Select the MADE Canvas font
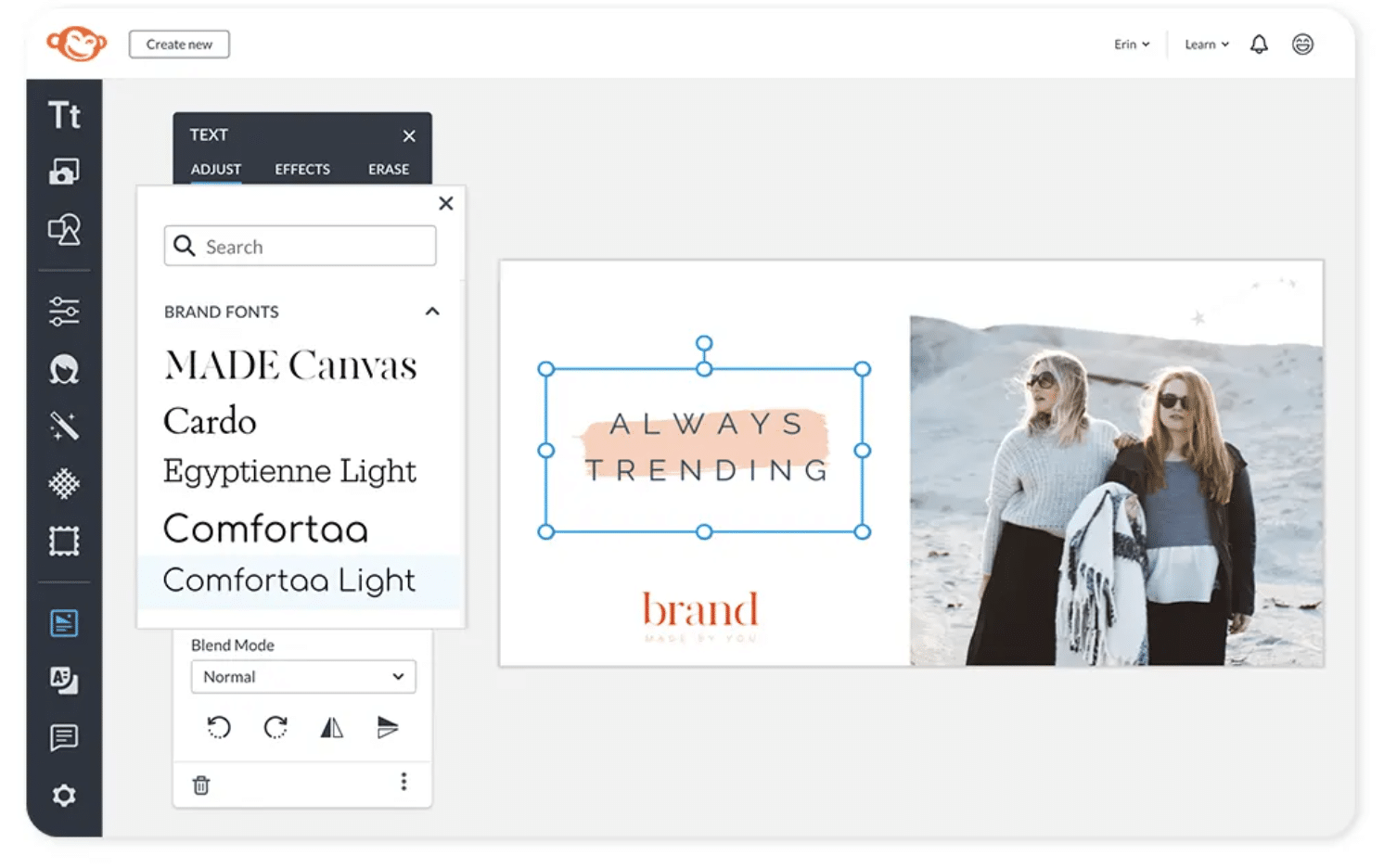Viewport: 1384px width, 868px height. coord(290,365)
